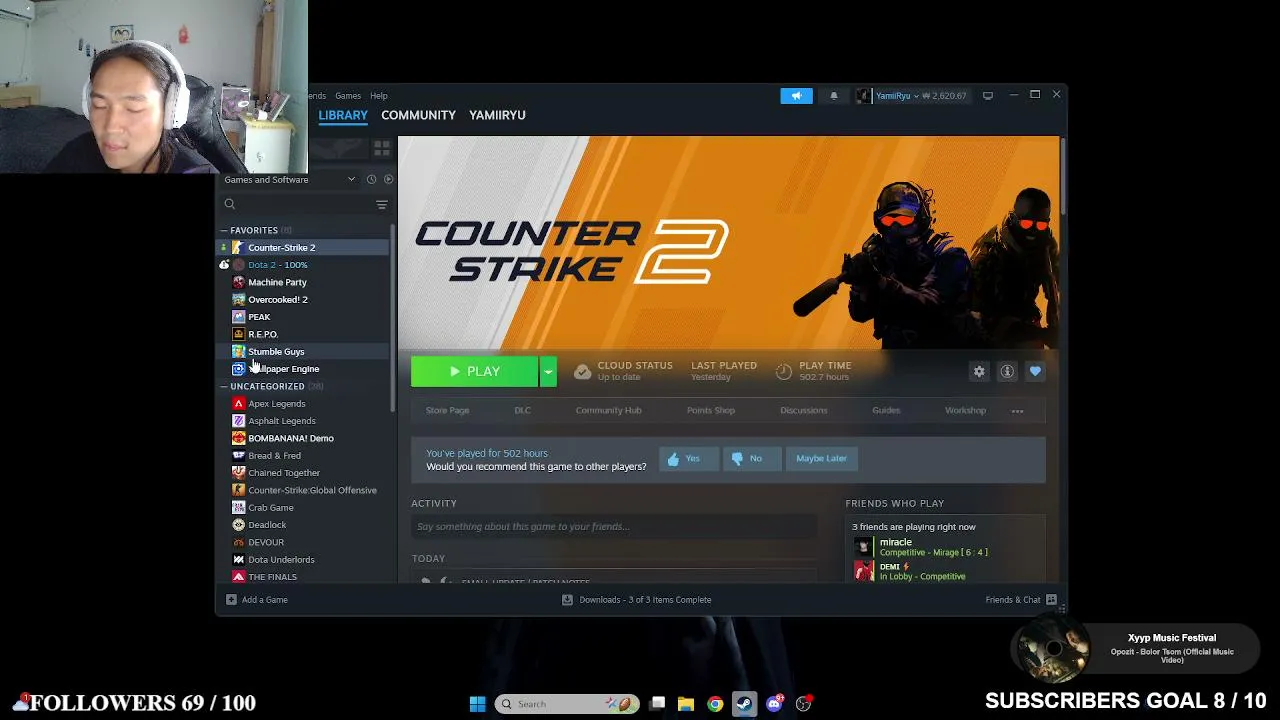The height and width of the screenshot is (720, 1280).
Task: Open Counter-Strike 2 settings gear
Action: point(979,371)
